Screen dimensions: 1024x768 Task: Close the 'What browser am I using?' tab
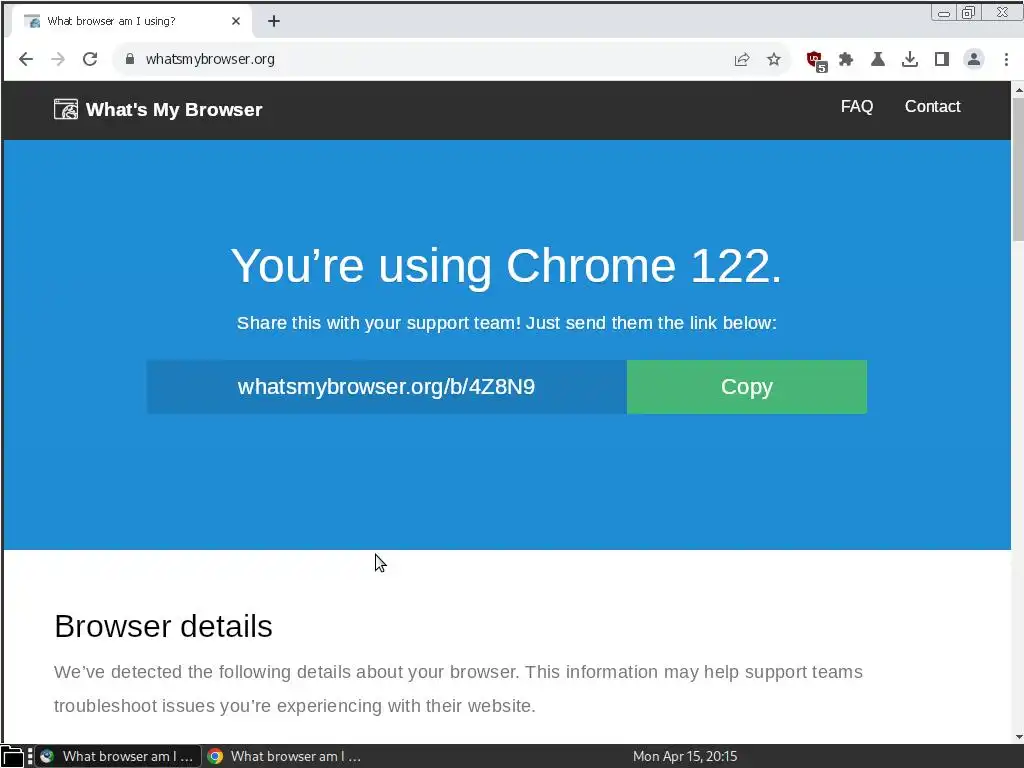[x=236, y=22]
